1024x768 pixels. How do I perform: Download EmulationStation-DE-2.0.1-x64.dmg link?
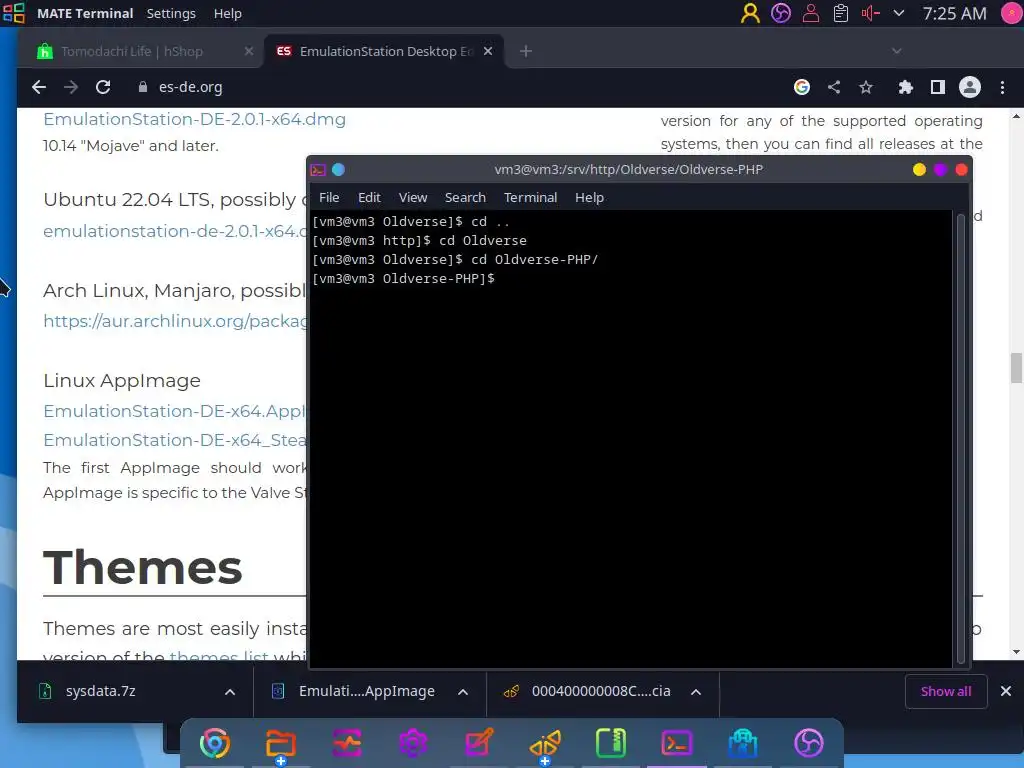pyautogui.click(x=195, y=120)
